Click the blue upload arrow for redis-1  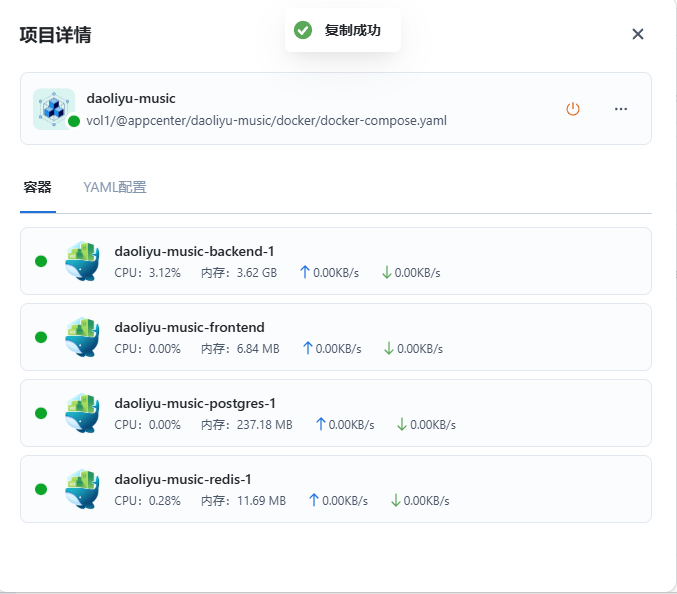314,500
